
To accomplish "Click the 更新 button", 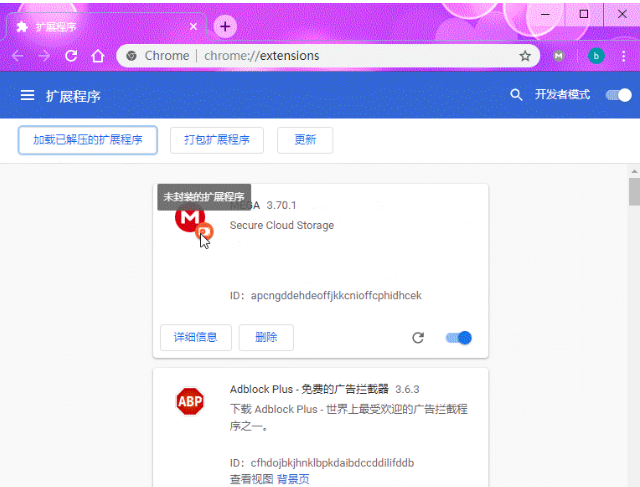I will (x=305, y=140).
